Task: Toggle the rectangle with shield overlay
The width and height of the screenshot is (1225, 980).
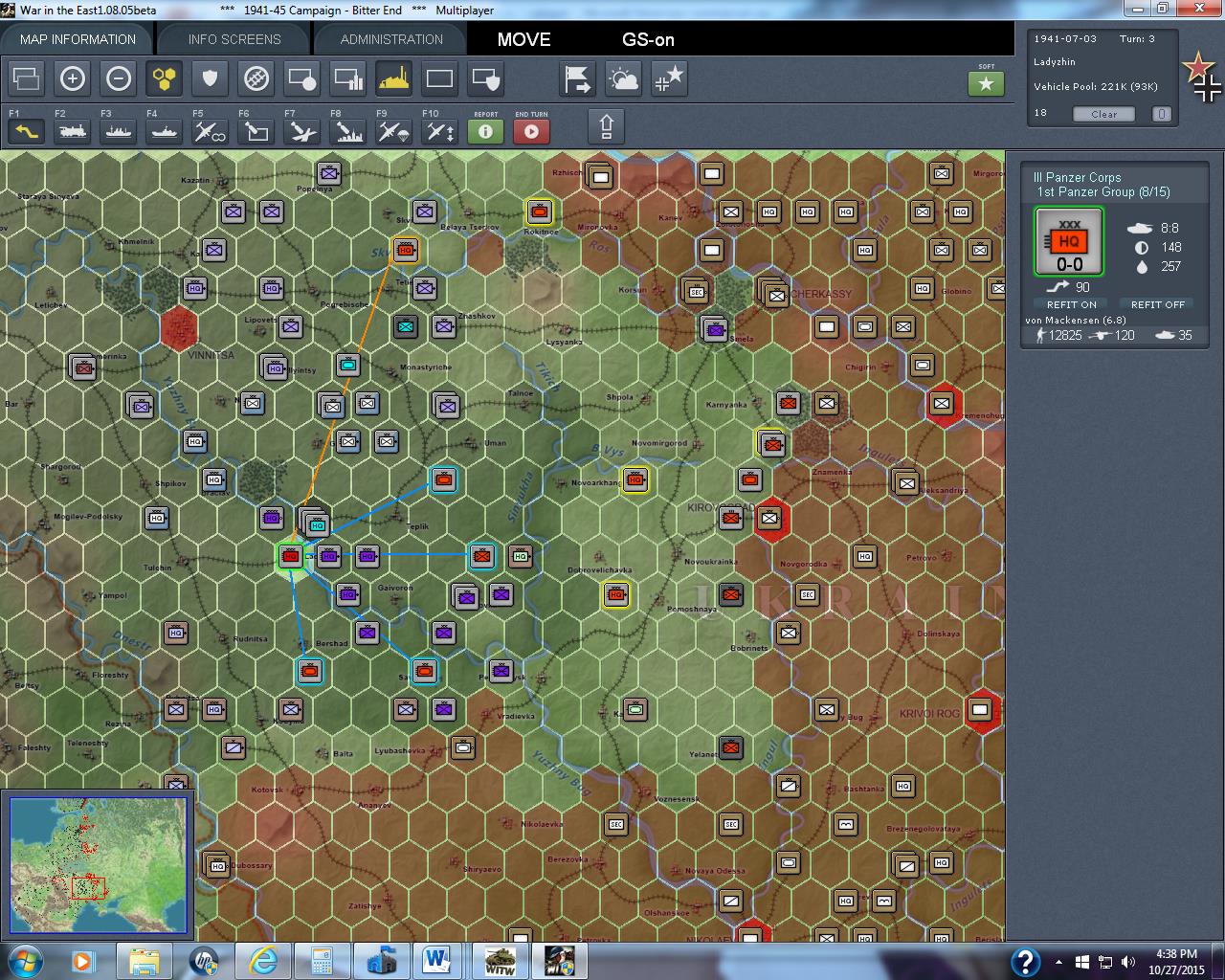Action: 486,78
